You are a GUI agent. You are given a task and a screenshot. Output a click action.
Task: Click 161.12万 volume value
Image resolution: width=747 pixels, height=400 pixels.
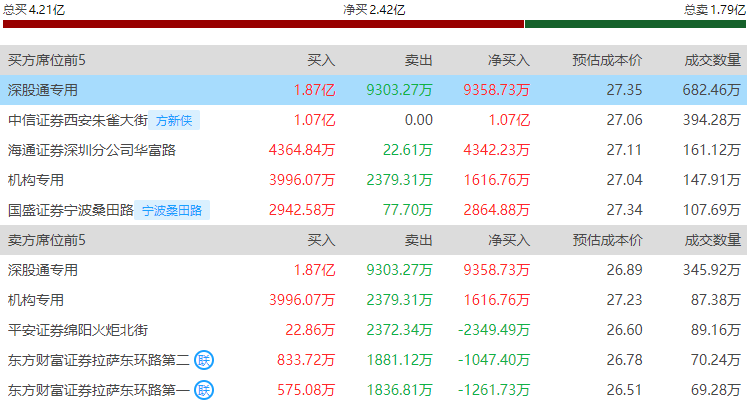click(x=712, y=150)
